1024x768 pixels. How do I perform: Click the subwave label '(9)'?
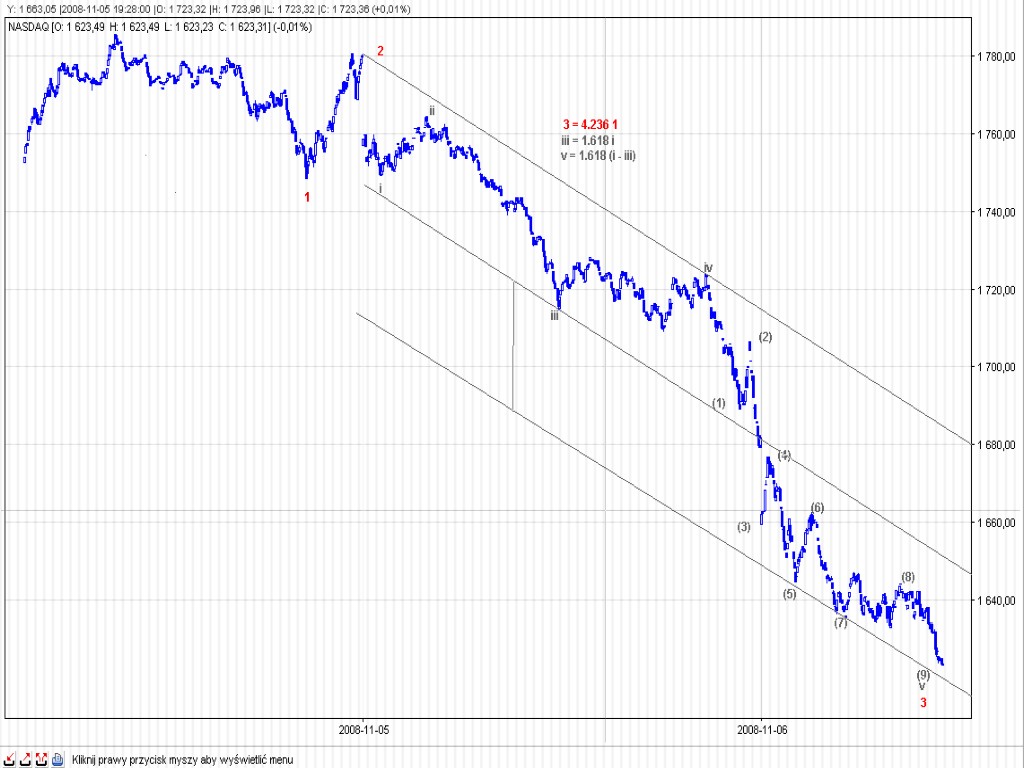(923, 674)
